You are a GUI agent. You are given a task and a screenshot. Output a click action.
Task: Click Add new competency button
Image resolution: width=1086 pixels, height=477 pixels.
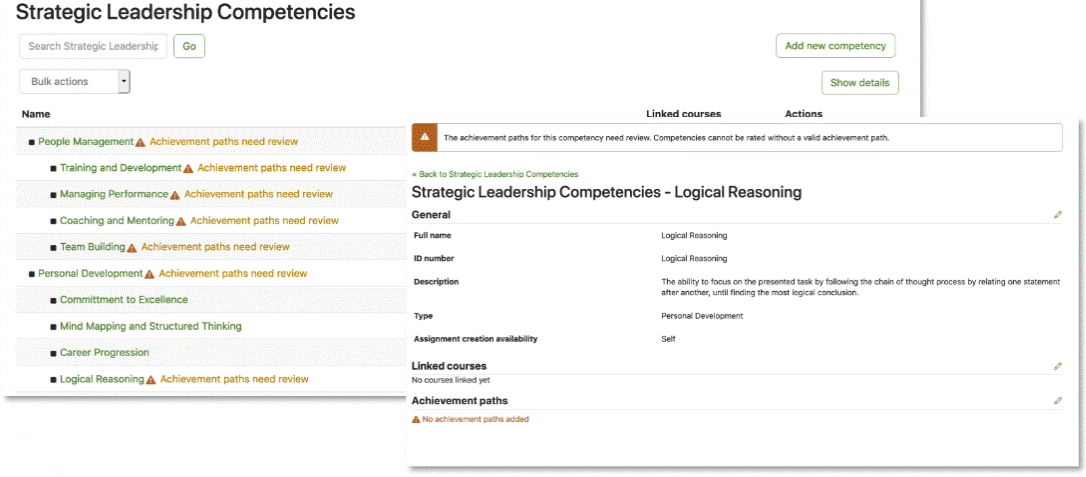click(x=835, y=46)
